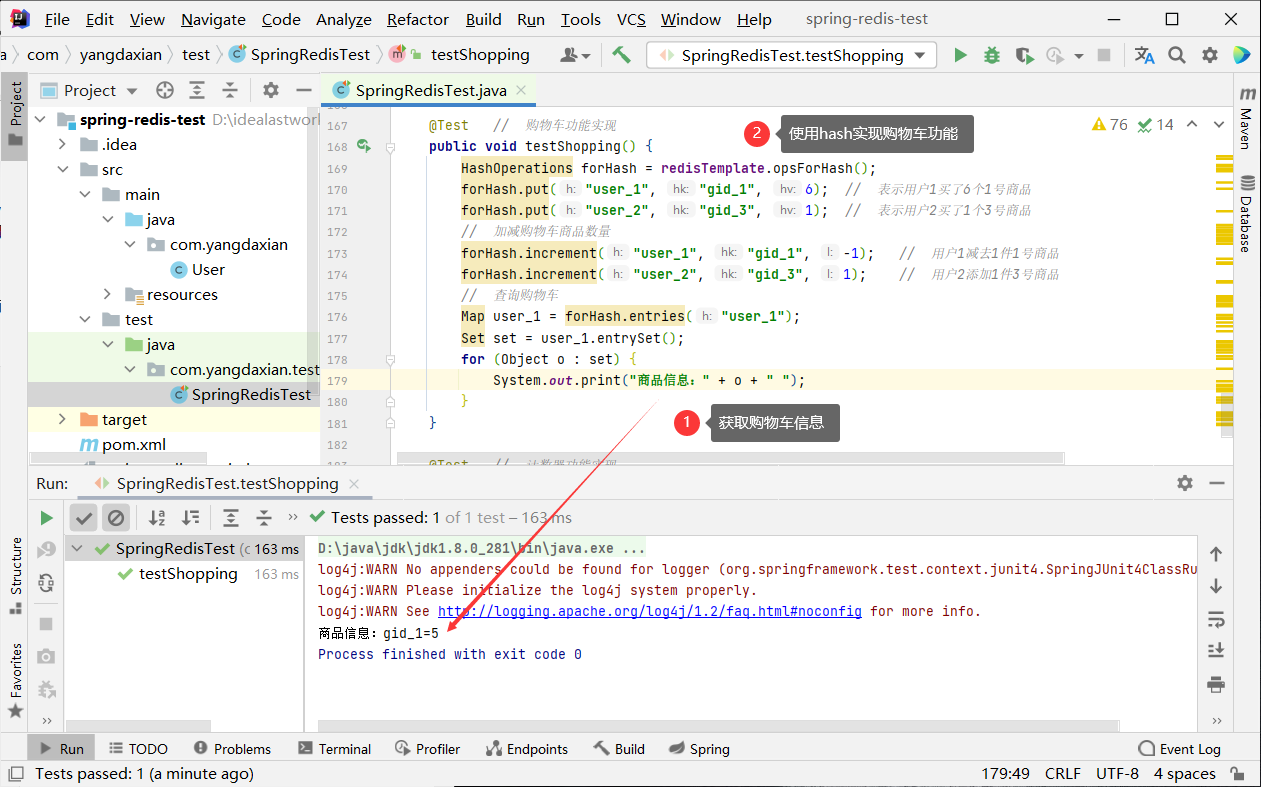Click the print icon beside console
The height and width of the screenshot is (787, 1261).
[1216, 684]
